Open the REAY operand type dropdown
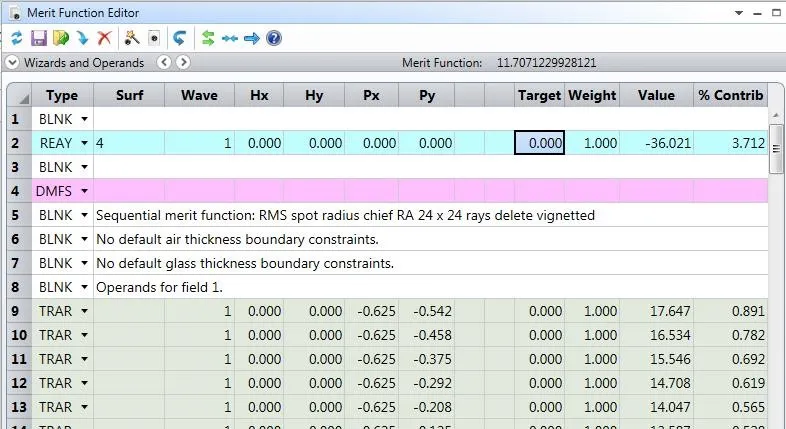 (84, 143)
